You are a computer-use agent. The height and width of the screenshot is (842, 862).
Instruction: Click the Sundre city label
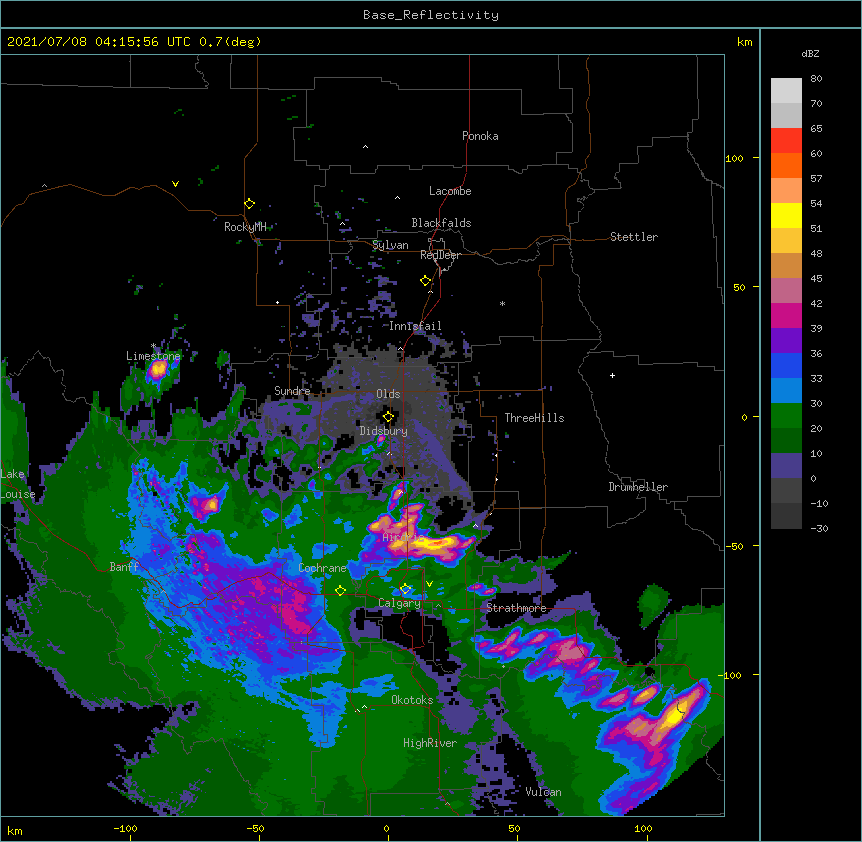[x=292, y=391]
